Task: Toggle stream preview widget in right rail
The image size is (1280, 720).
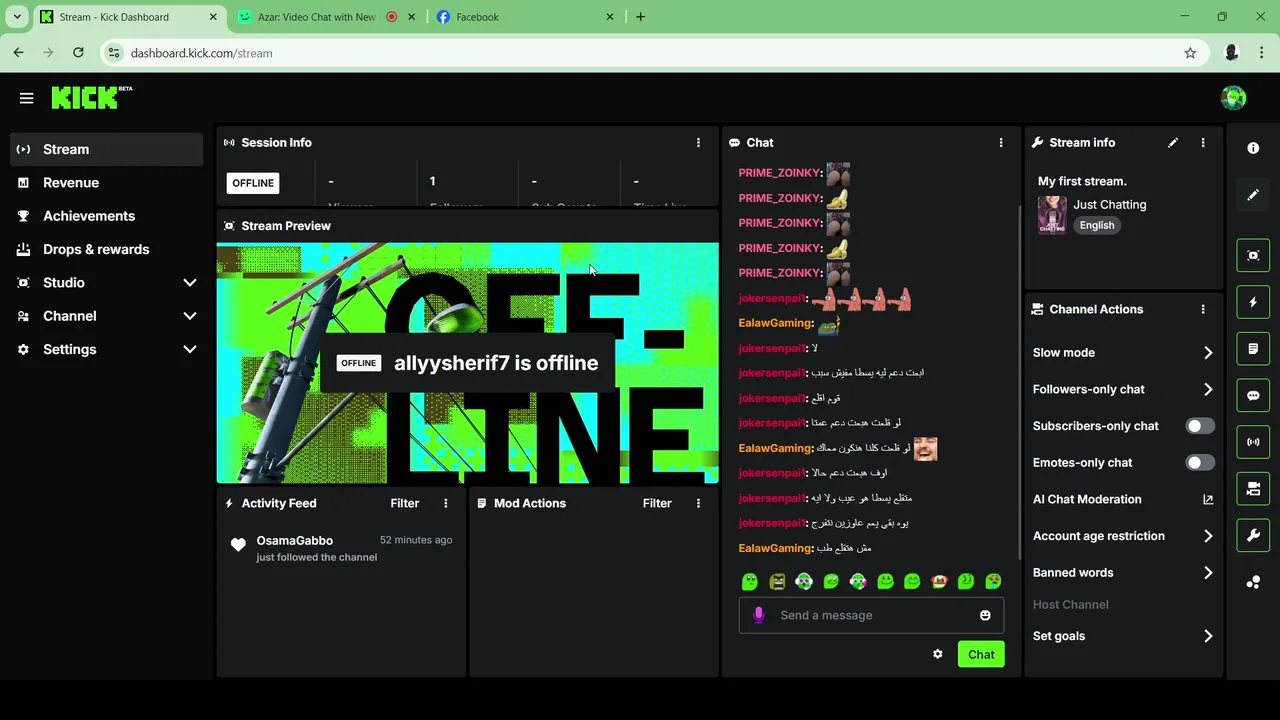Action: click(1253, 255)
